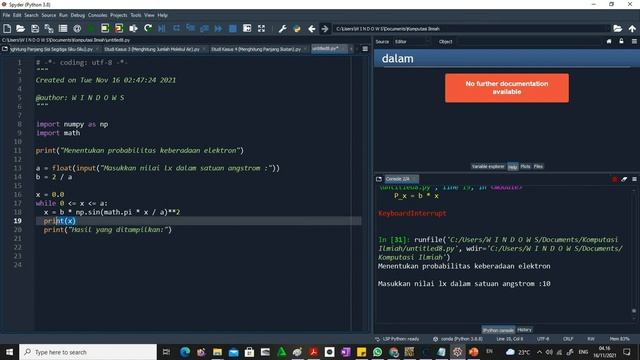Toggle the Help pane lock icon

tap(621, 42)
